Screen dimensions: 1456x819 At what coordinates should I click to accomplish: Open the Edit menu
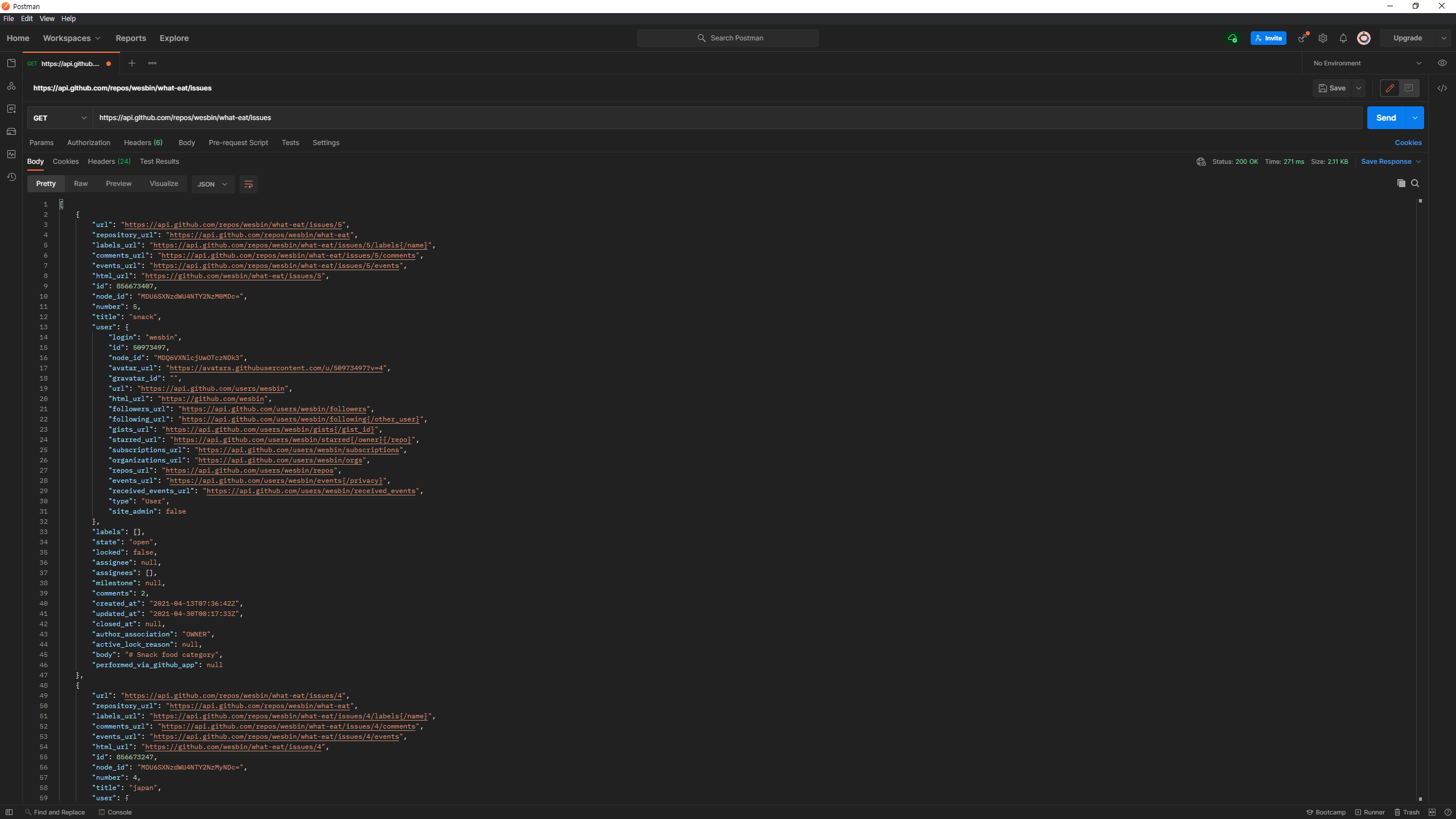[27, 19]
